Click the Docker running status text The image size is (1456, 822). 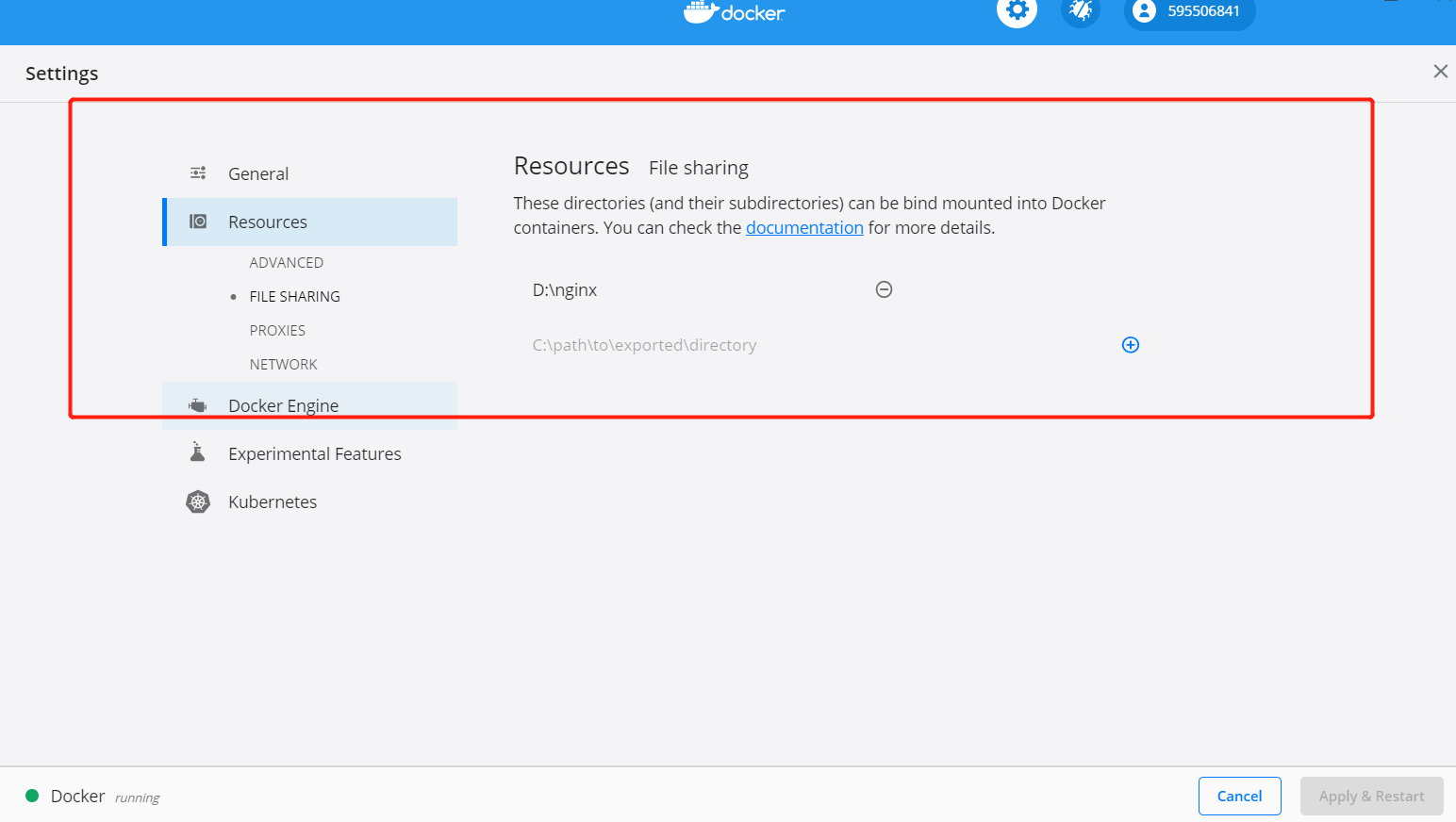(x=105, y=797)
